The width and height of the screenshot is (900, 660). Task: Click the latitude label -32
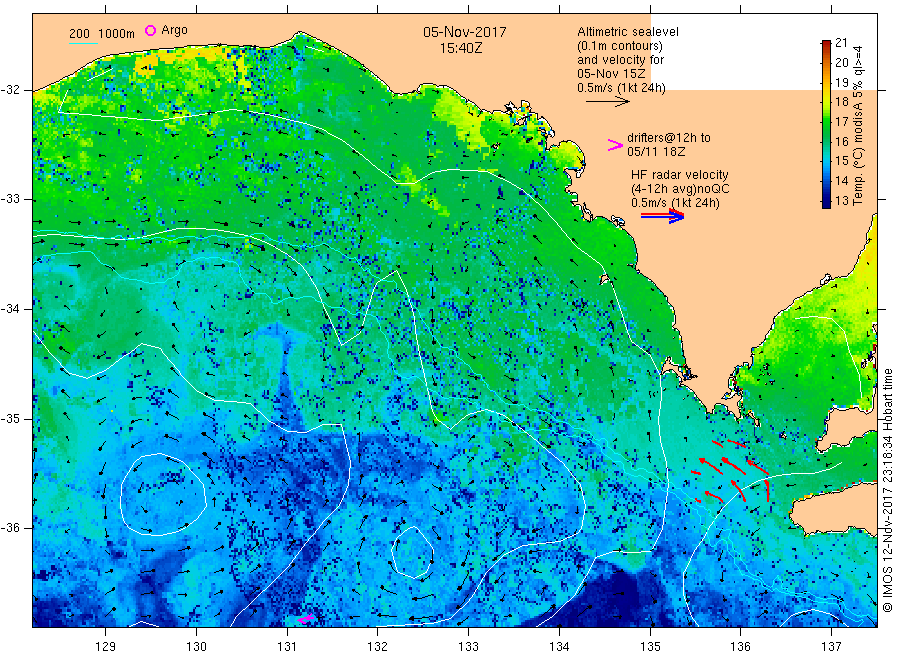click(10, 90)
